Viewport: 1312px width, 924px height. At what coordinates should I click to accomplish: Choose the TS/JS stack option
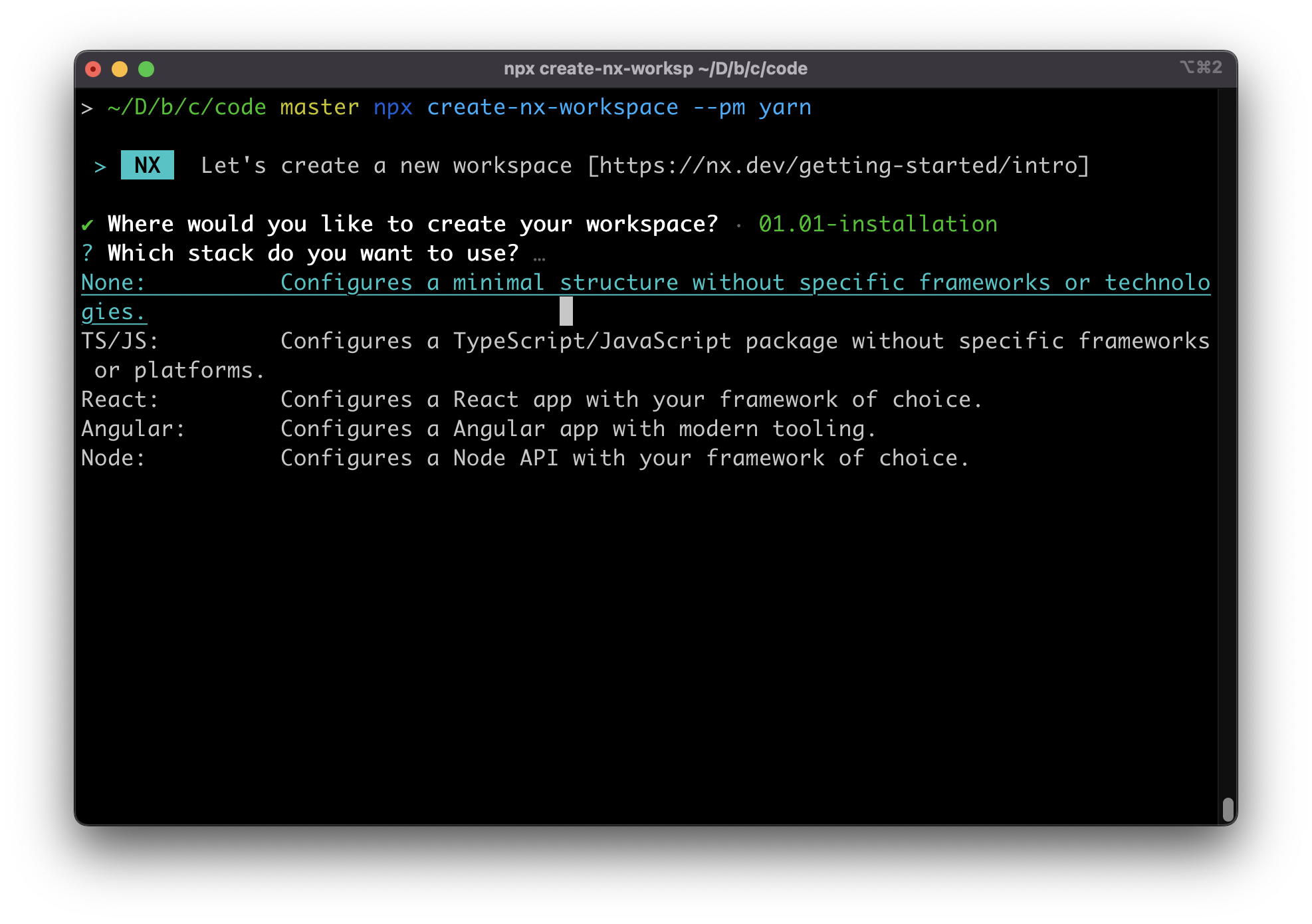(120, 341)
